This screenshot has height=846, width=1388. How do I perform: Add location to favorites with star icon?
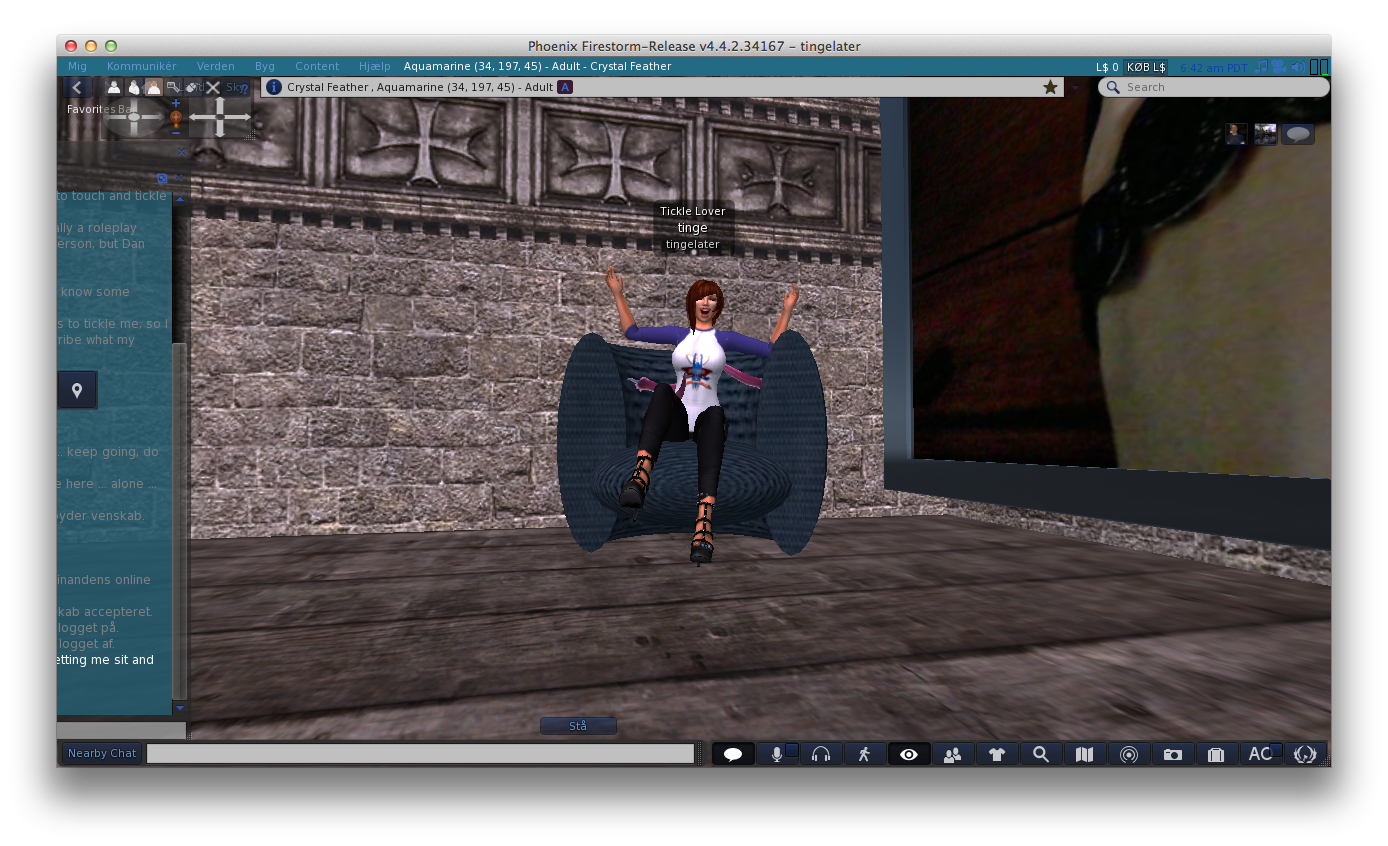1050,87
